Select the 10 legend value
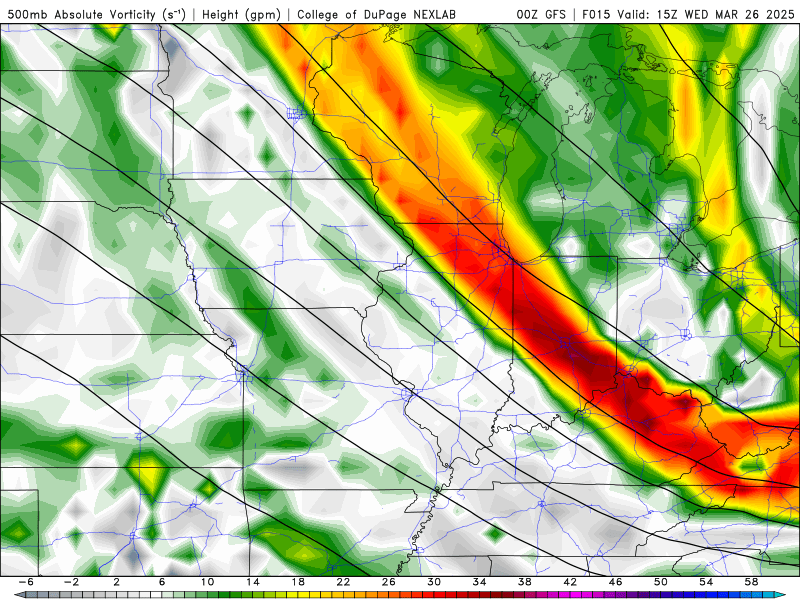 tap(207, 582)
